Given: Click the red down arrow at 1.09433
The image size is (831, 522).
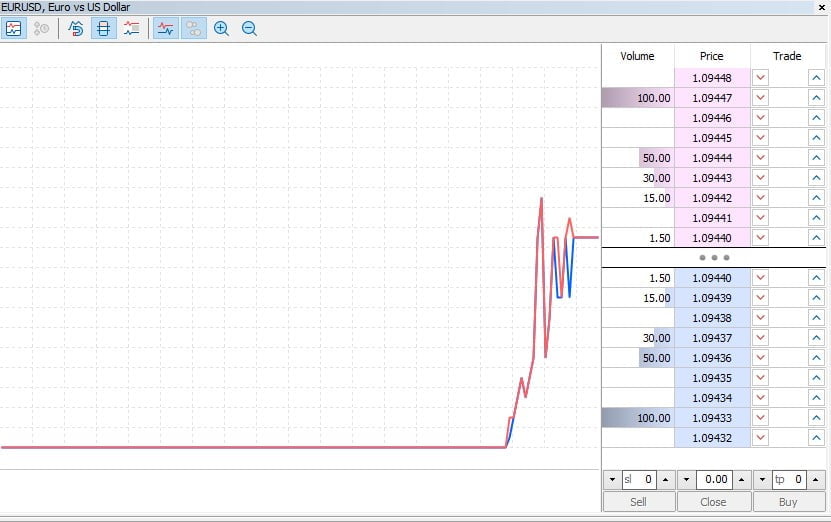Looking at the screenshot, I should [x=761, y=418].
